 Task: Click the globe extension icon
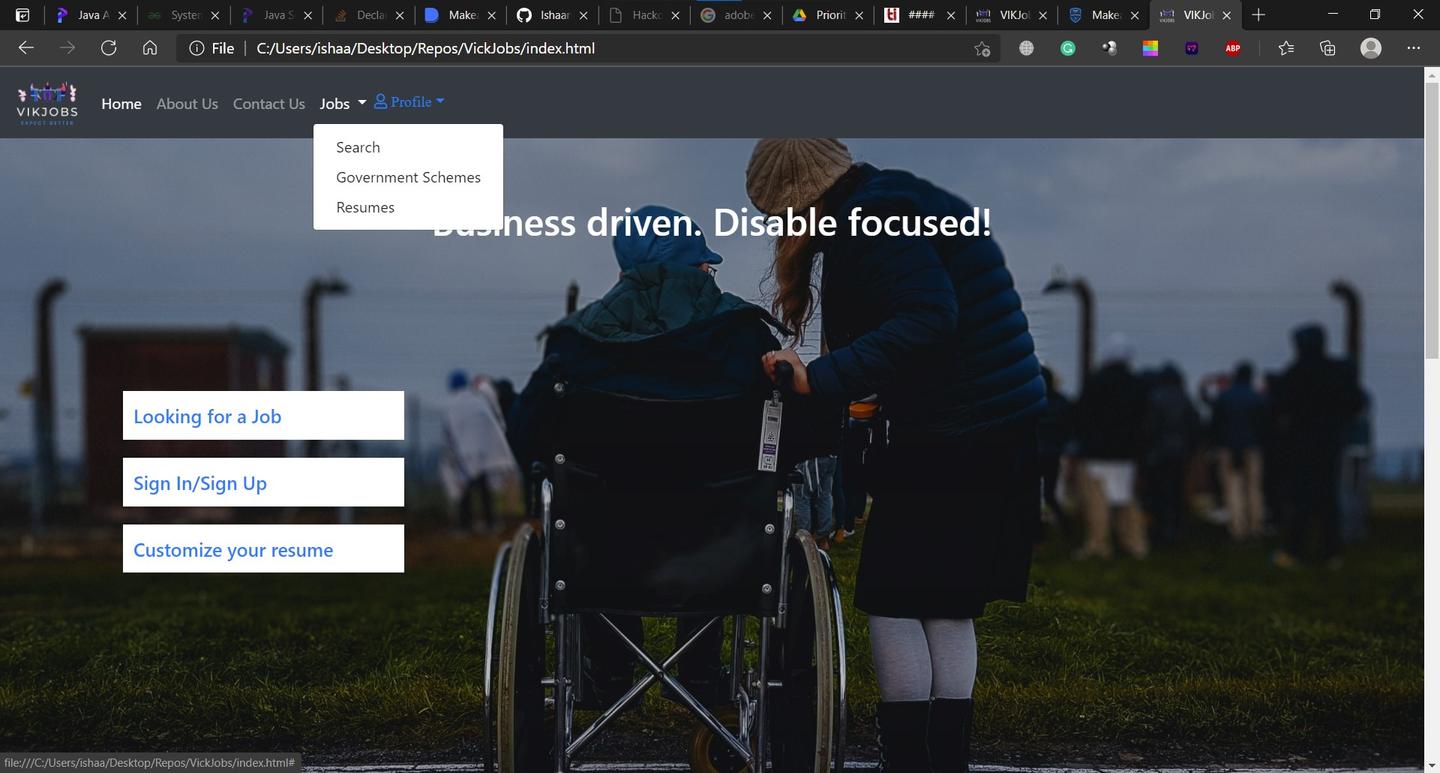click(x=1026, y=48)
